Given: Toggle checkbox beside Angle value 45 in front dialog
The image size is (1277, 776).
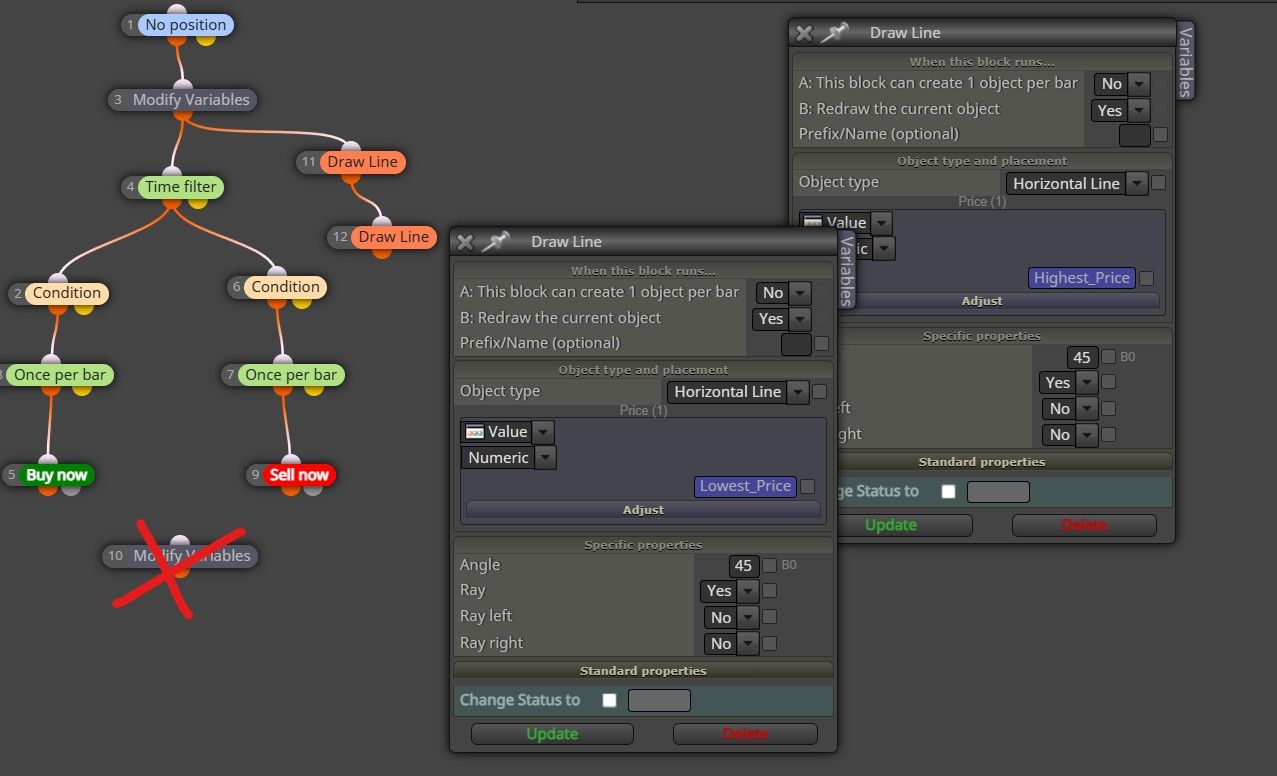Looking at the screenshot, I should [x=769, y=566].
